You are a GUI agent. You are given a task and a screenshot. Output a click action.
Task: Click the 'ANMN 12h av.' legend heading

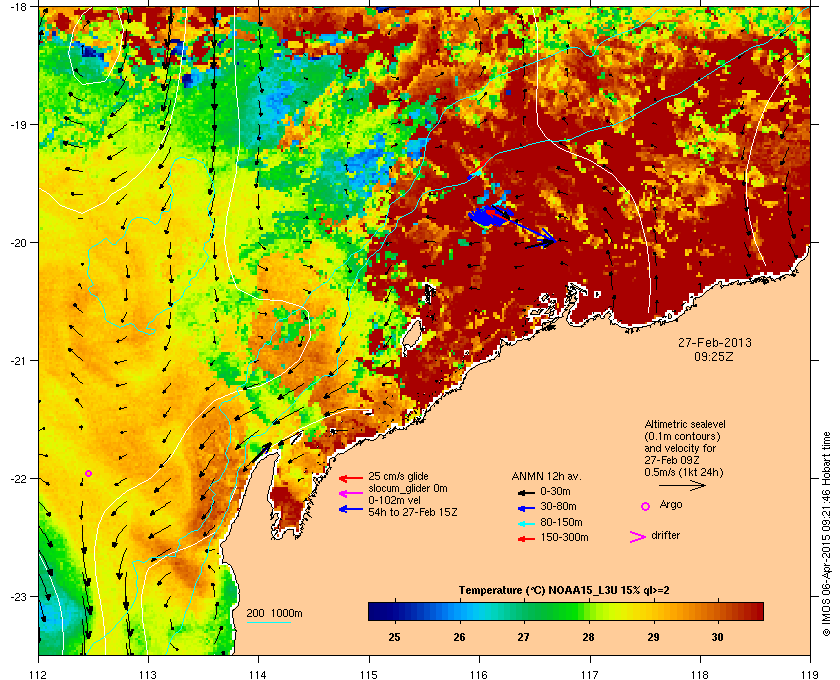[546, 476]
